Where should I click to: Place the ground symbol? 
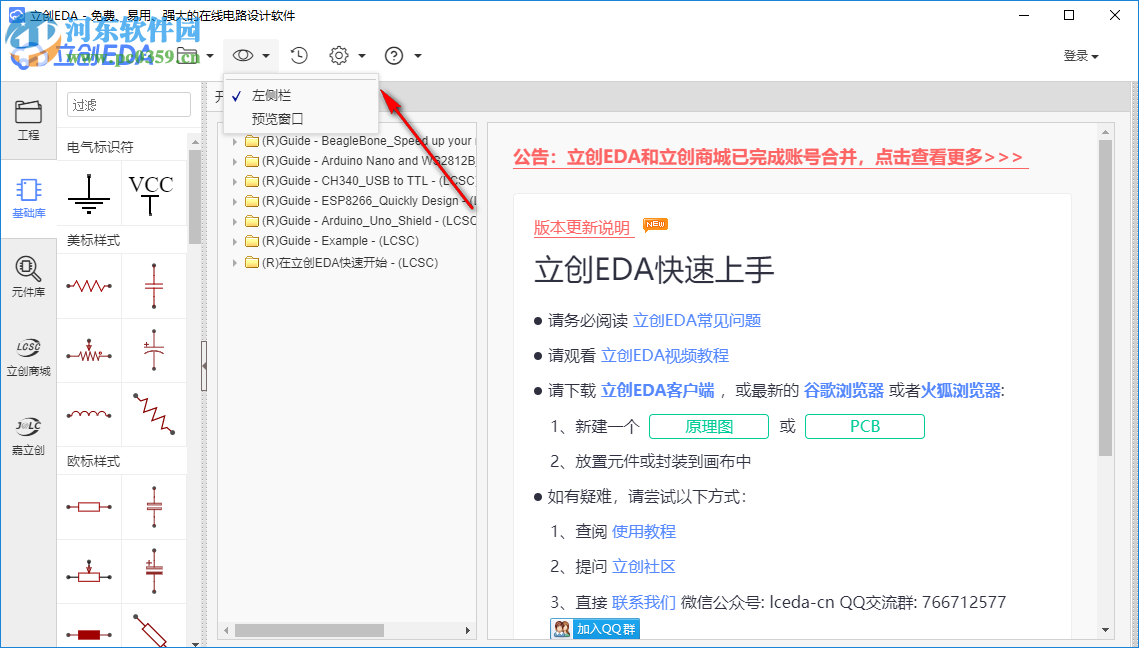point(89,194)
